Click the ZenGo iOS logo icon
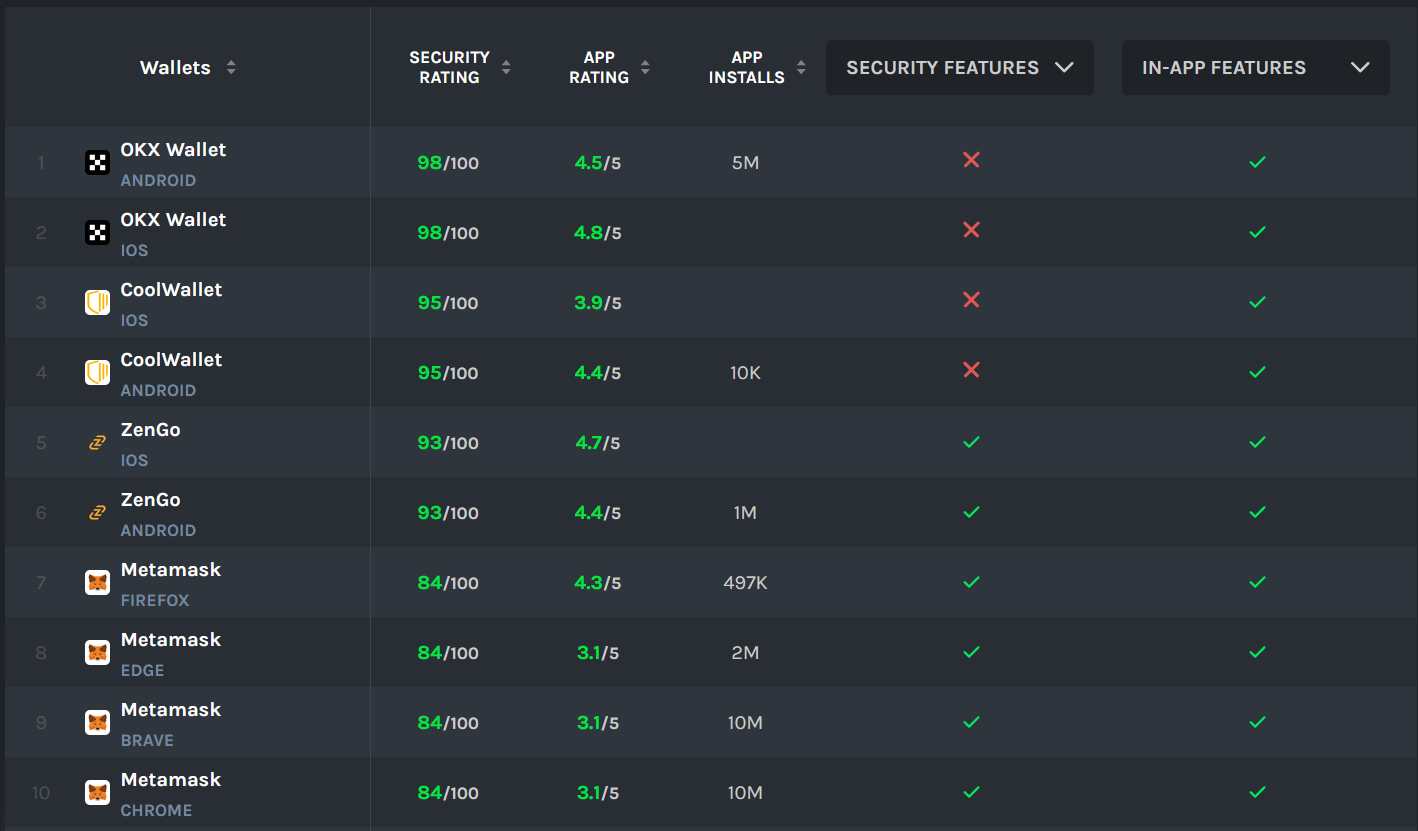This screenshot has height=831, width=1418. point(97,443)
